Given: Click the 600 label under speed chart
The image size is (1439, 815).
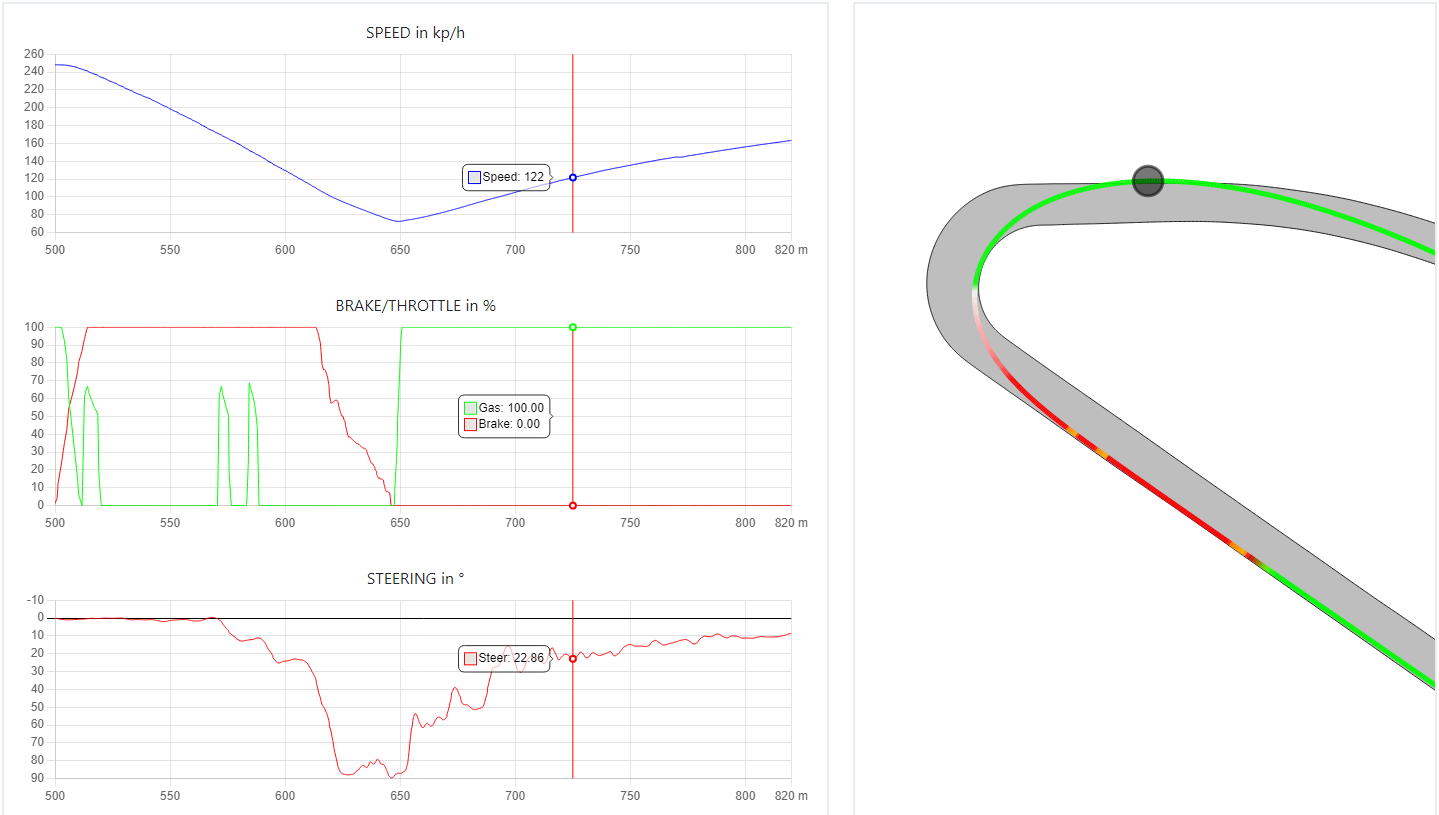Looking at the screenshot, I should coord(285,250).
